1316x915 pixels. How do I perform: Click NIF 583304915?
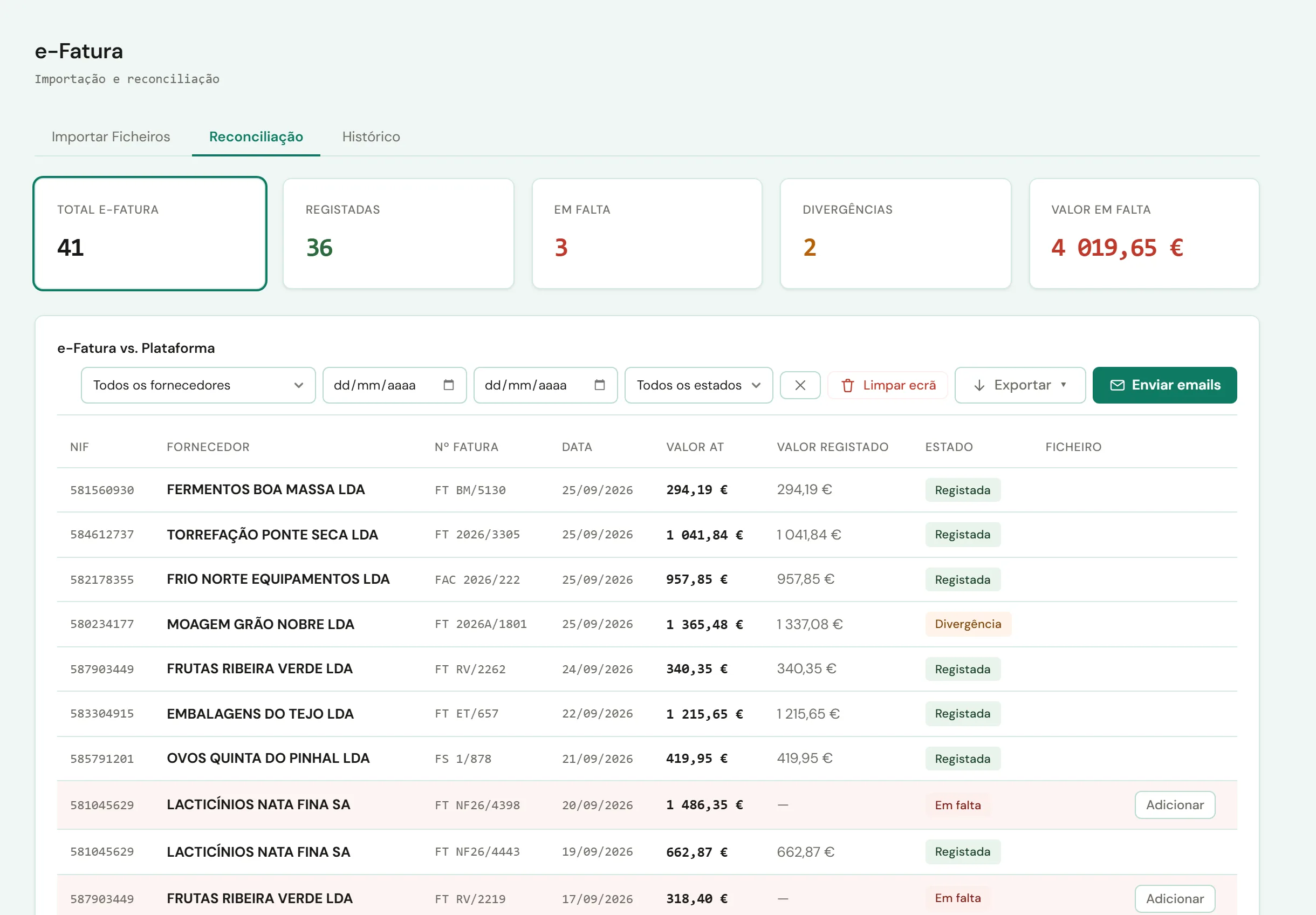102,714
